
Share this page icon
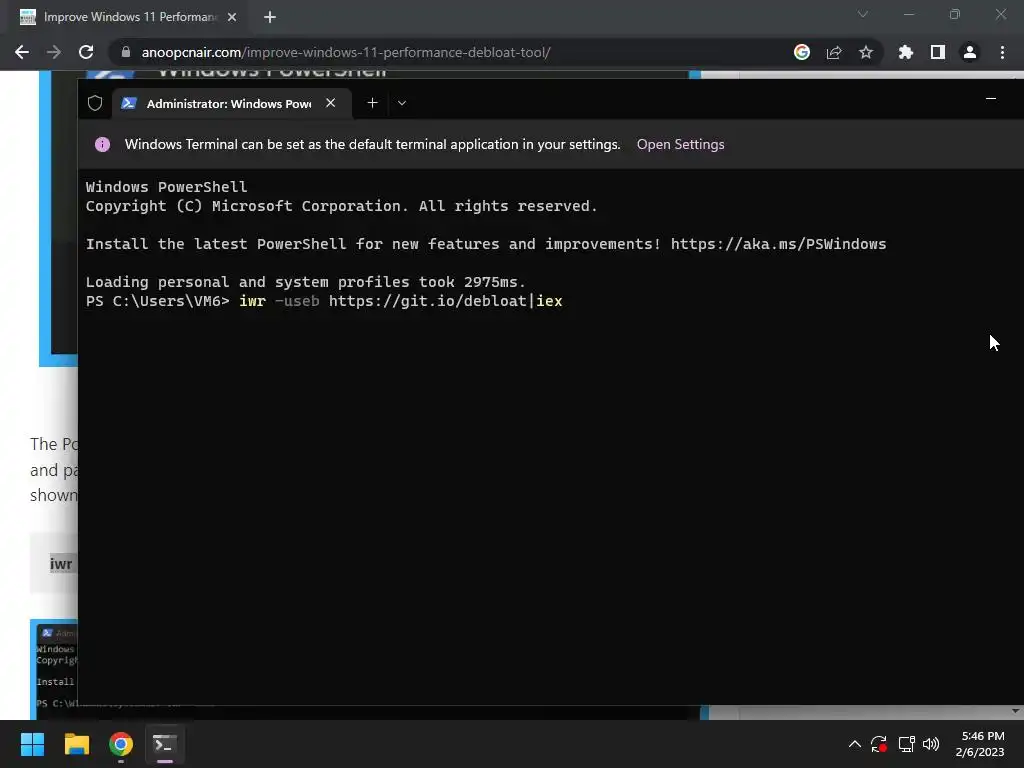coord(834,52)
